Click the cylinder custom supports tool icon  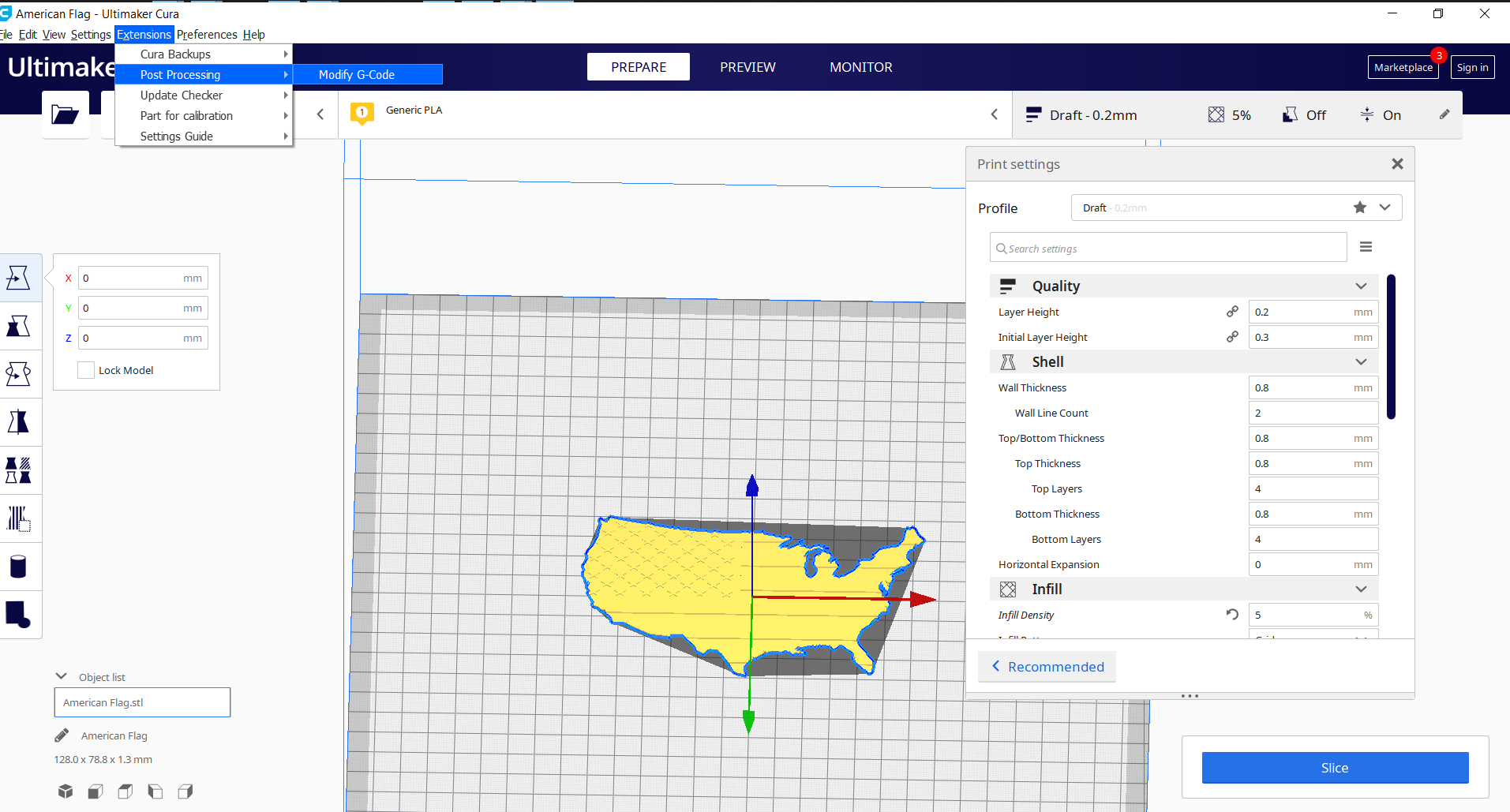18,567
